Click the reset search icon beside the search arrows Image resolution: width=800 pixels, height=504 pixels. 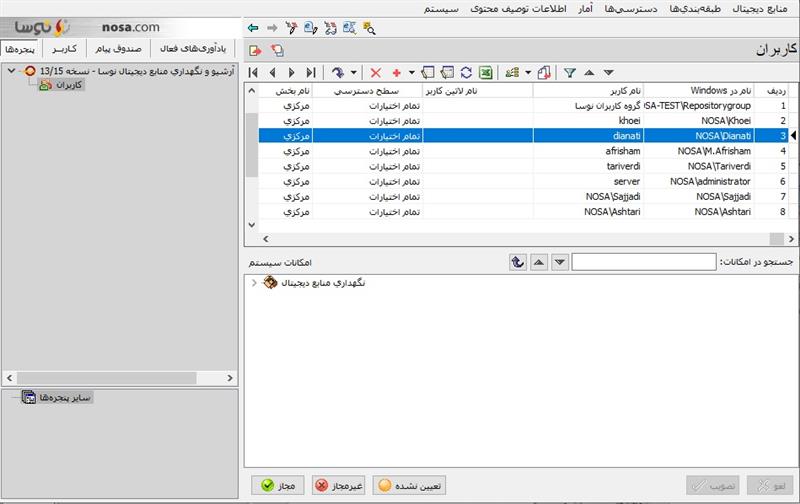point(517,261)
